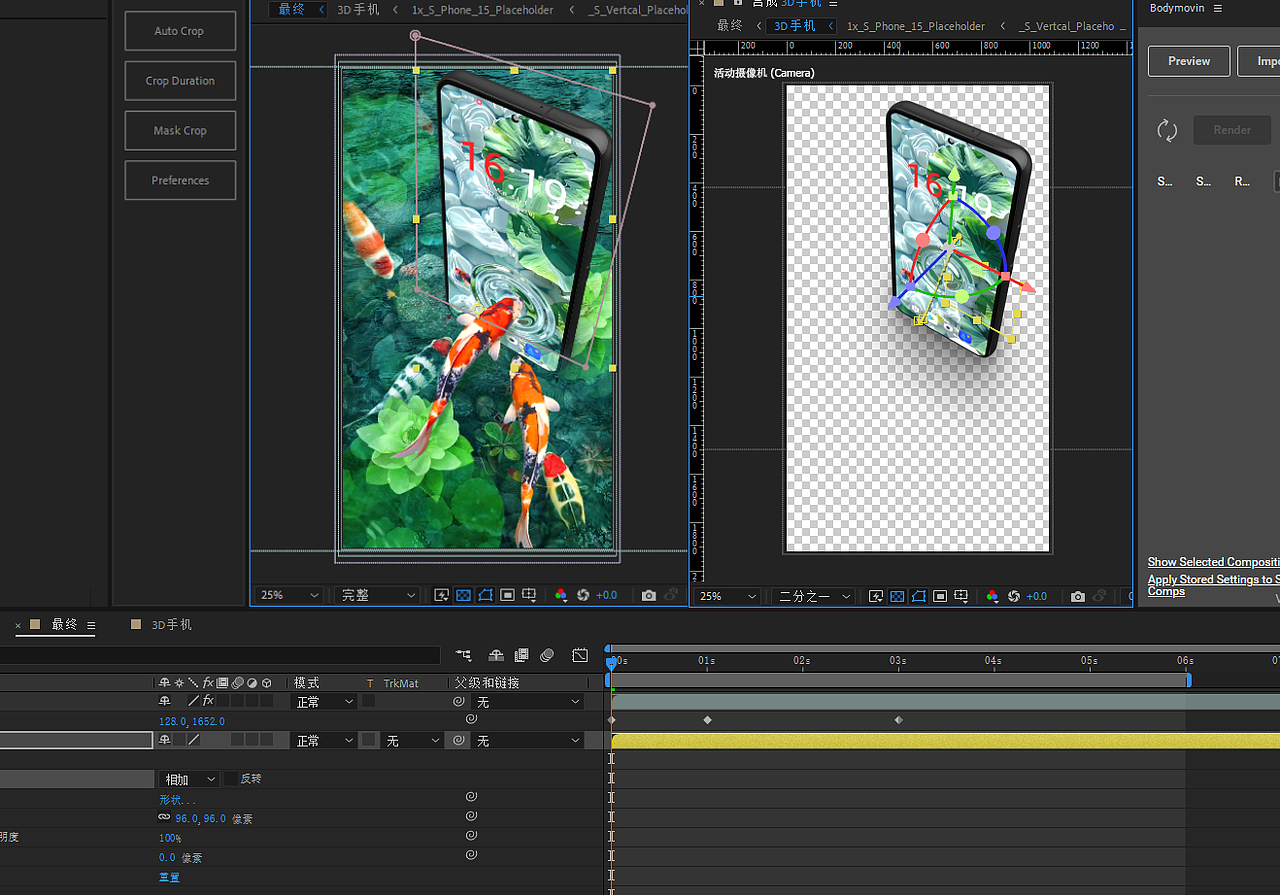Screen dimensions: 1280x895
Task: Click the Preview button in Bodymovin
Action: (1188, 61)
